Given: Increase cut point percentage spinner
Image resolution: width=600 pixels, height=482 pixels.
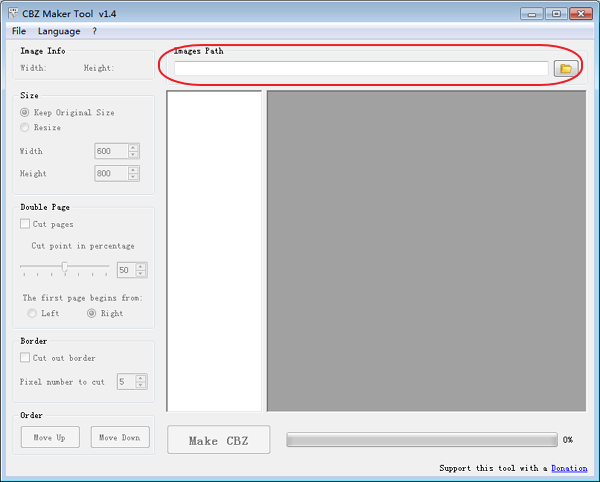Looking at the screenshot, I should tap(141, 267).
